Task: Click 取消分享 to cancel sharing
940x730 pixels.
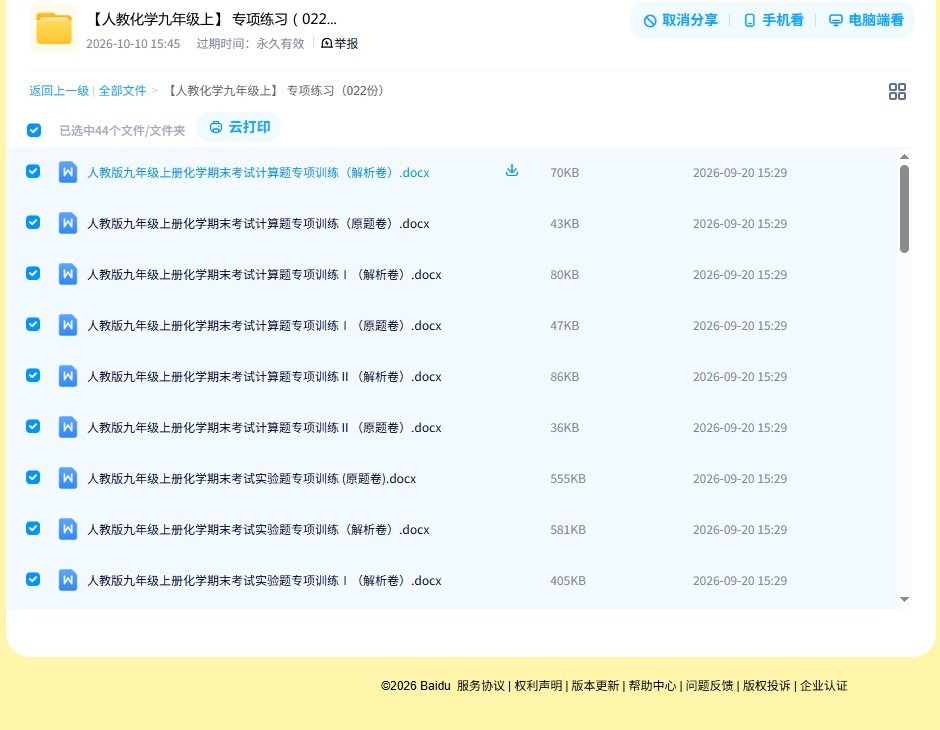Action: click(680, 20)
